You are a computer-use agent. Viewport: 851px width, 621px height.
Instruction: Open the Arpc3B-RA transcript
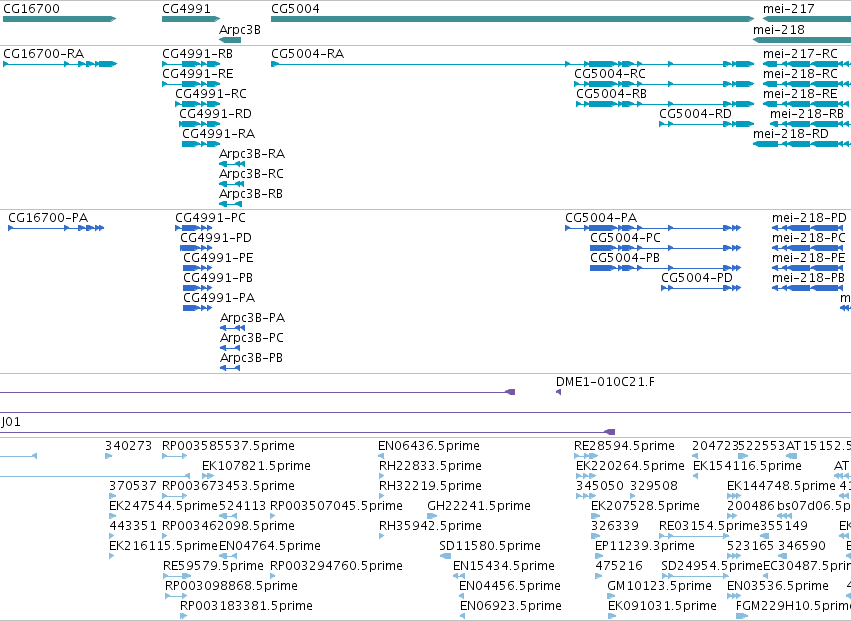(232, 164)
